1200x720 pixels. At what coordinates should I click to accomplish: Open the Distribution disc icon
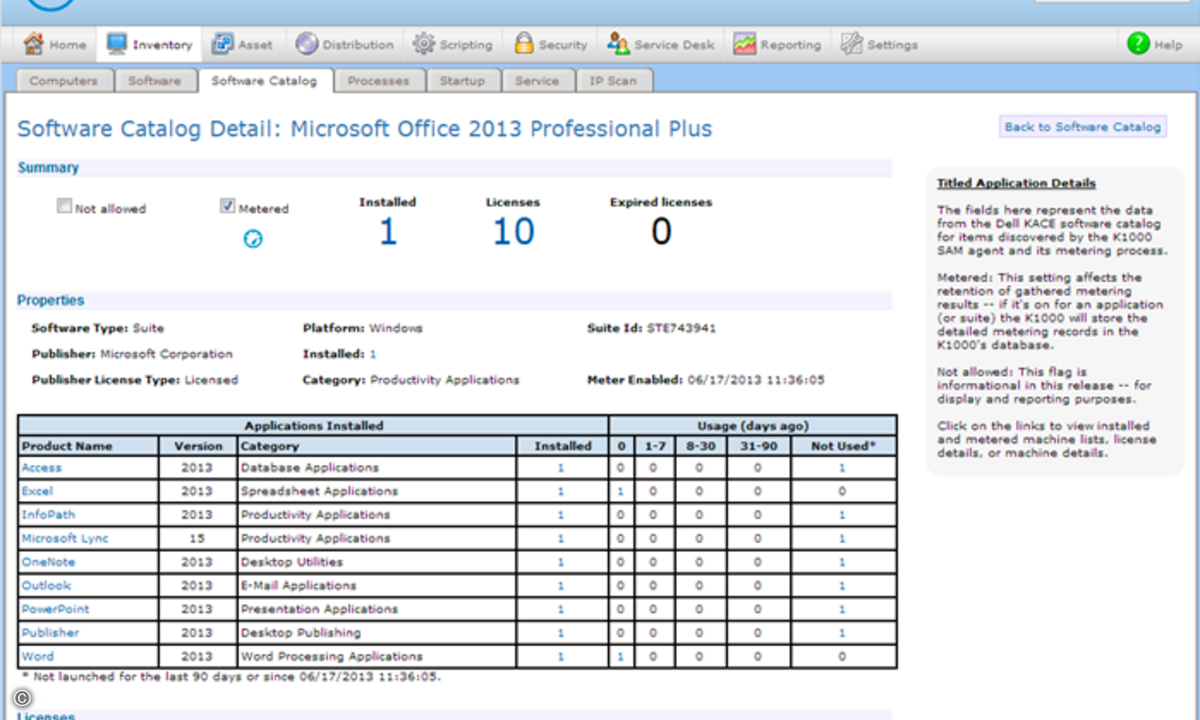tap(307, 44)
